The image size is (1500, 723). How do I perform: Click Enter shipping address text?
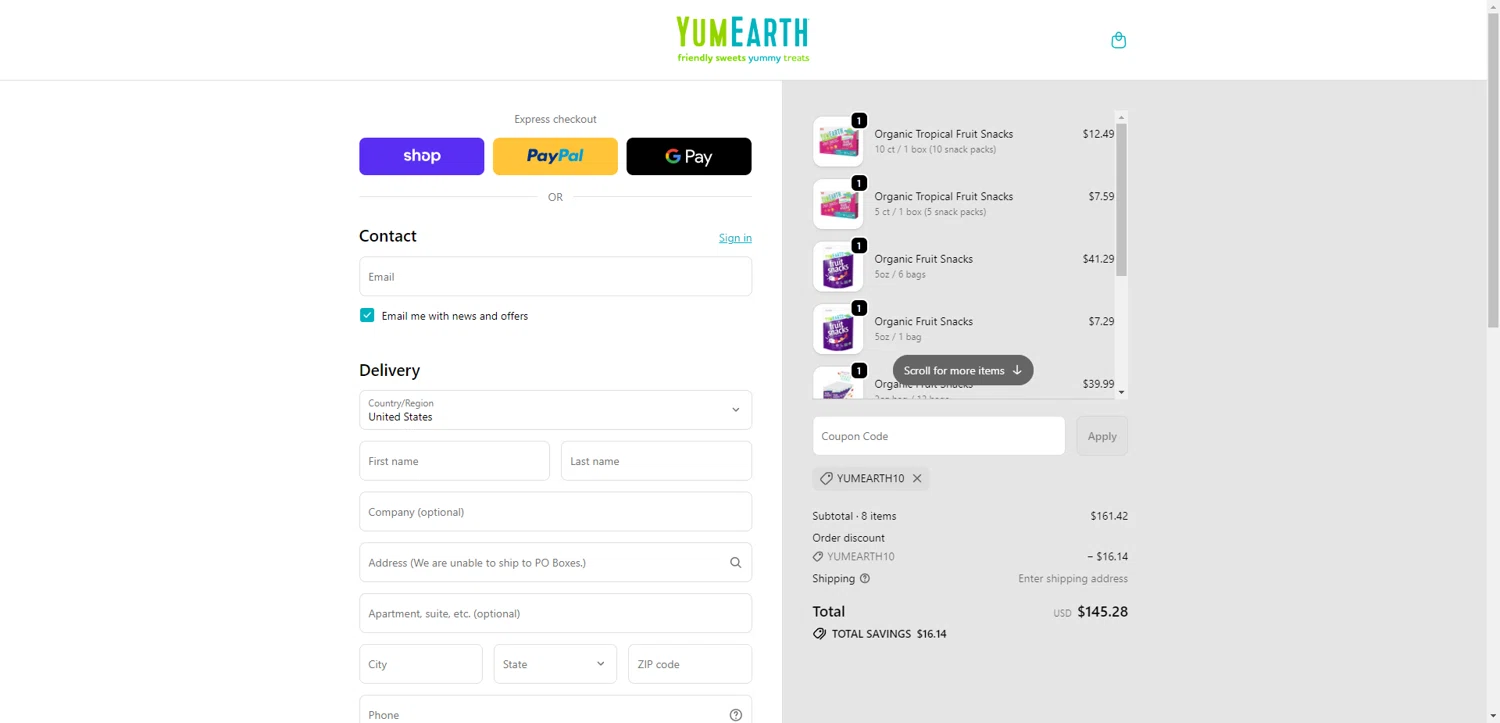click(x=1073, y=578)
